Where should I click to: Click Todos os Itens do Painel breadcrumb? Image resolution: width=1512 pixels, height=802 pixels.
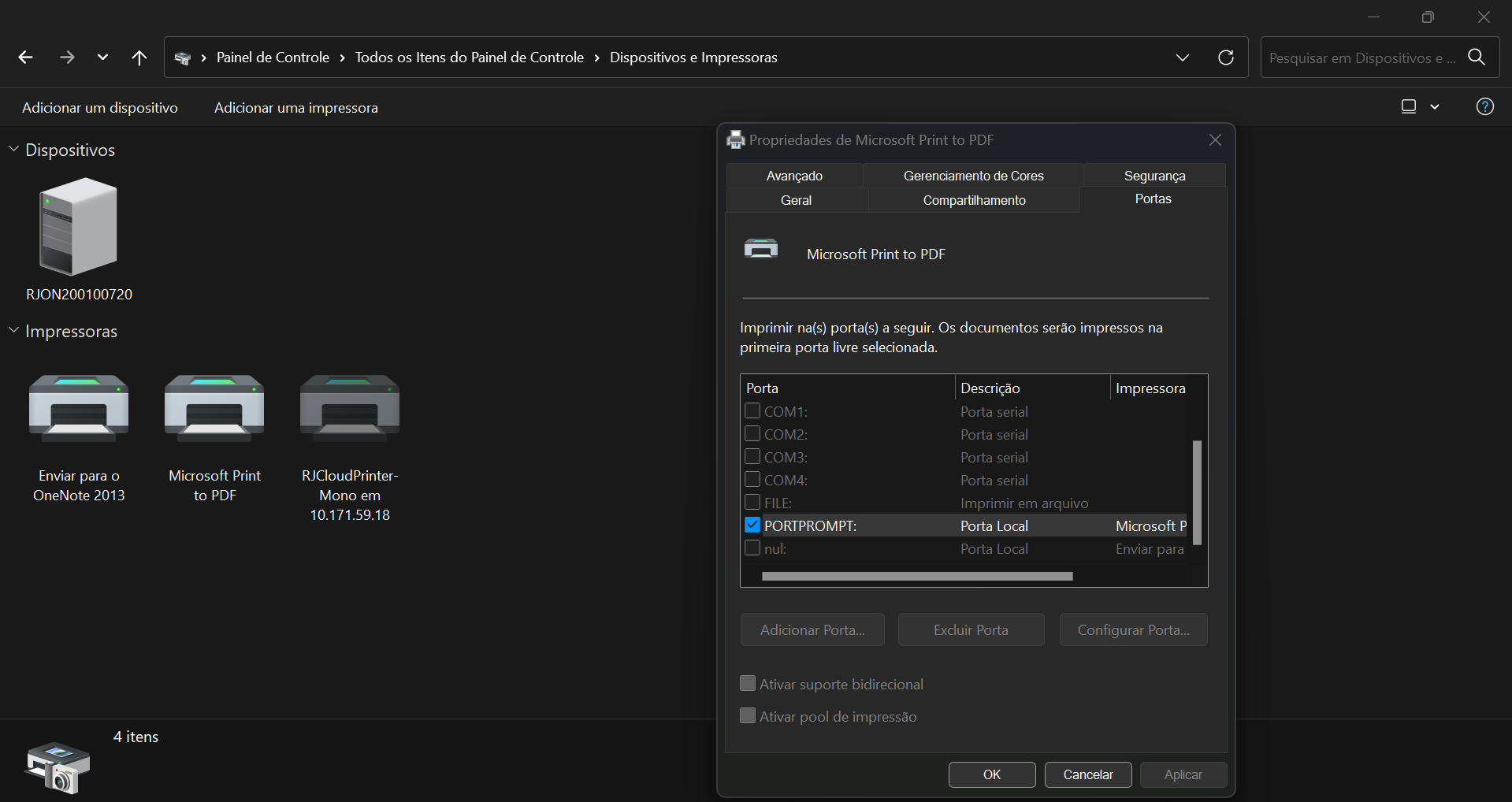(470, 58)
